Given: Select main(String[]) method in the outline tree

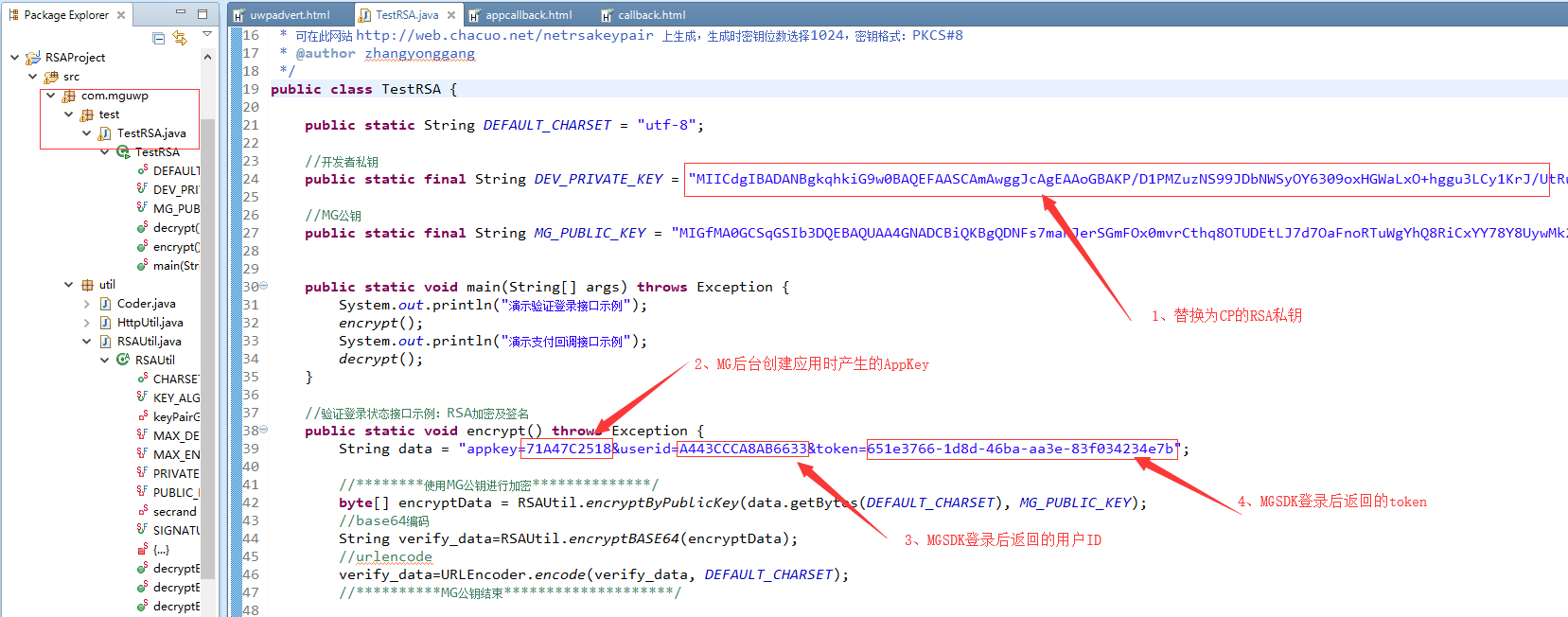Looking at the screenshot, I should [175, 266].
